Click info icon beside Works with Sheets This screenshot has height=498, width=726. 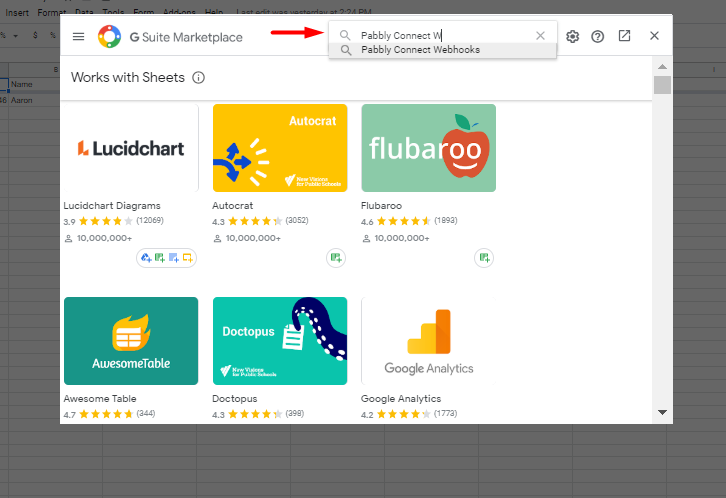(198, 77)
